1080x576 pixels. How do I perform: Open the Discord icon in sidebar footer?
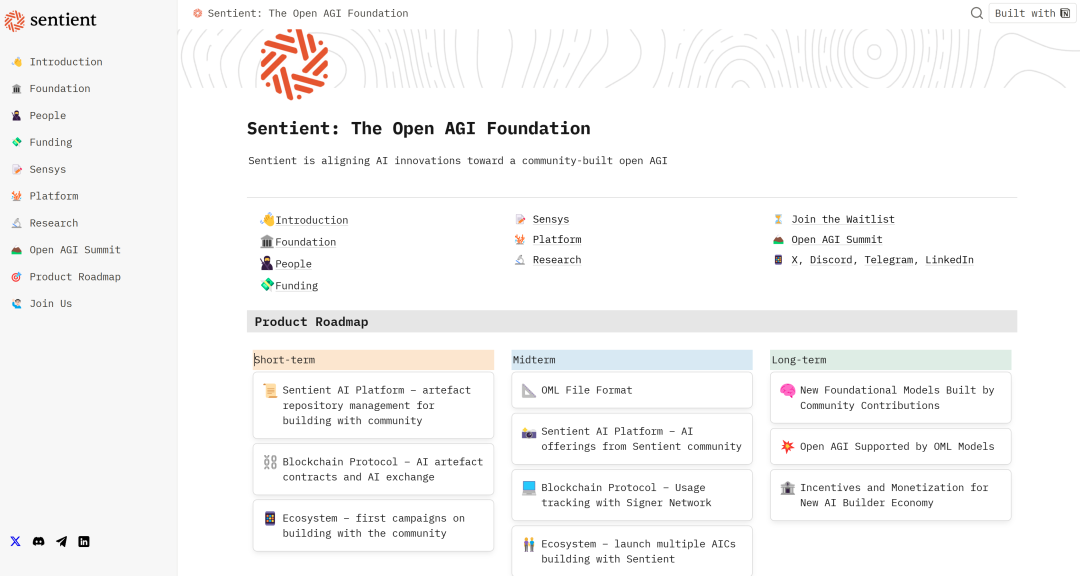pyautogui.click(x=38, y=541)
